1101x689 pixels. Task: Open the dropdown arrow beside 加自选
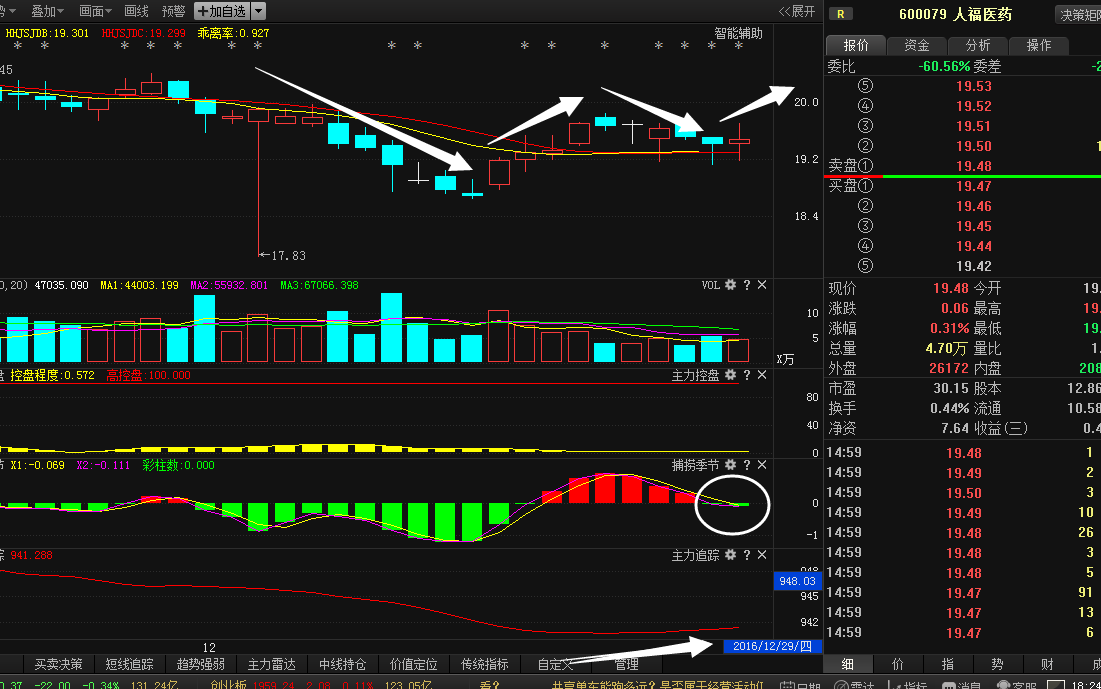(x=258, y=11)
